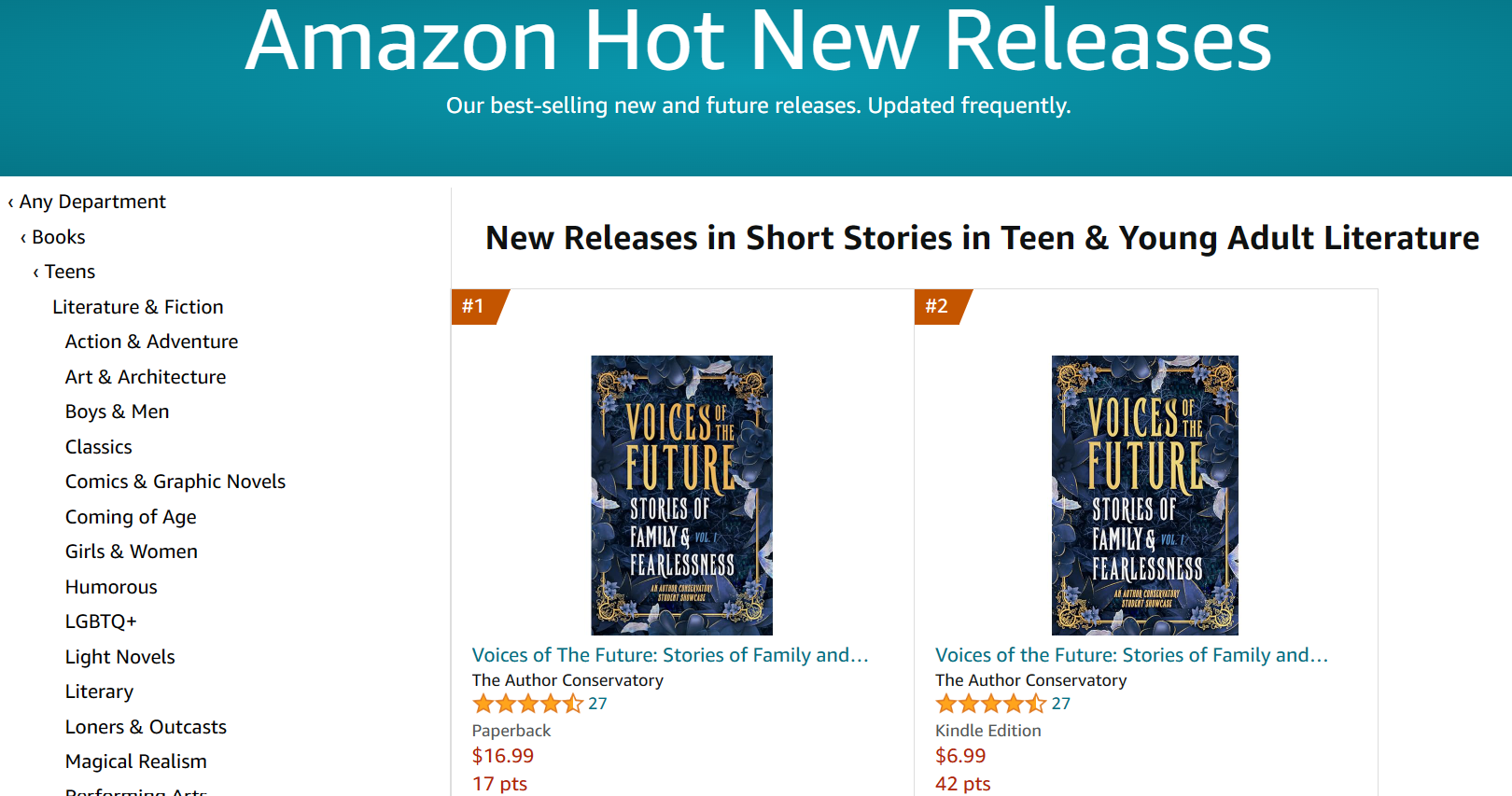Select Action & Adventure category
Screen dimensions: 1512x796
151,342
